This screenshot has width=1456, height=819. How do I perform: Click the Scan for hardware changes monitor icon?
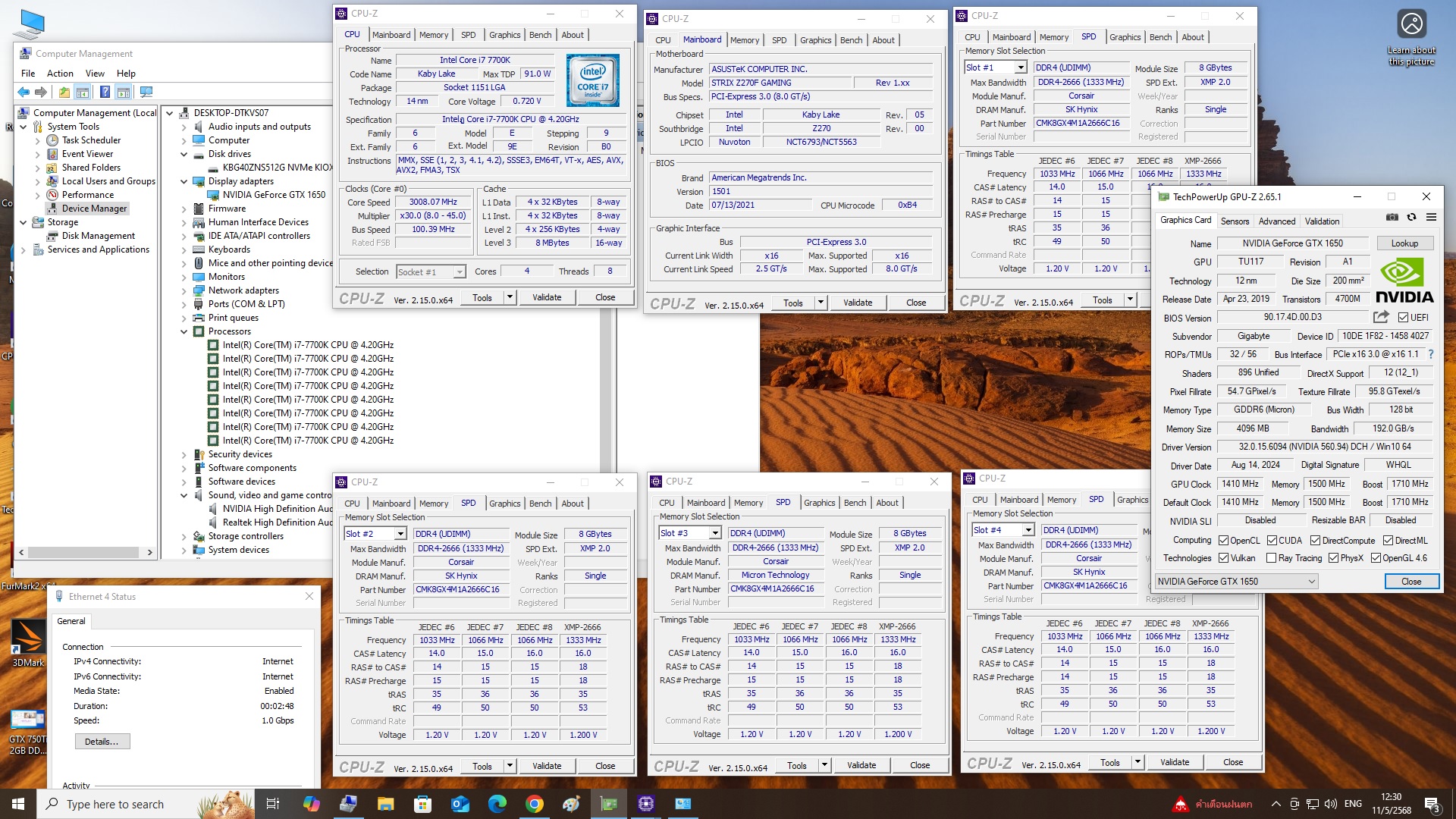[146, 93]
